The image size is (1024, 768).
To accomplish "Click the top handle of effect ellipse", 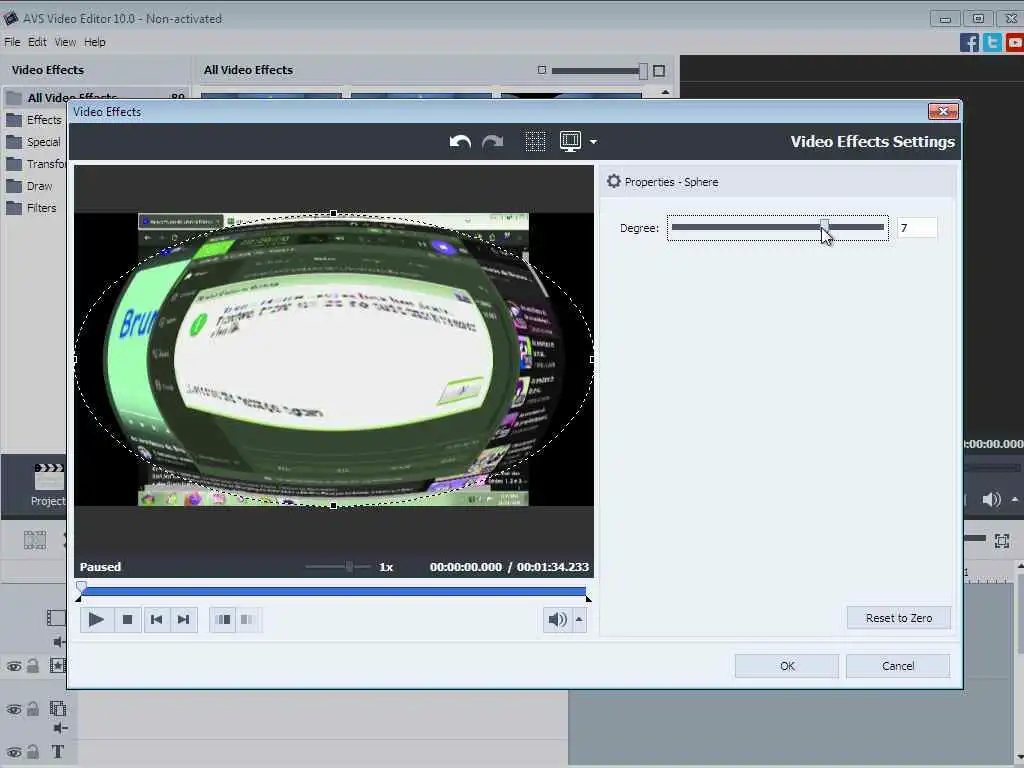I will (334, 214).
